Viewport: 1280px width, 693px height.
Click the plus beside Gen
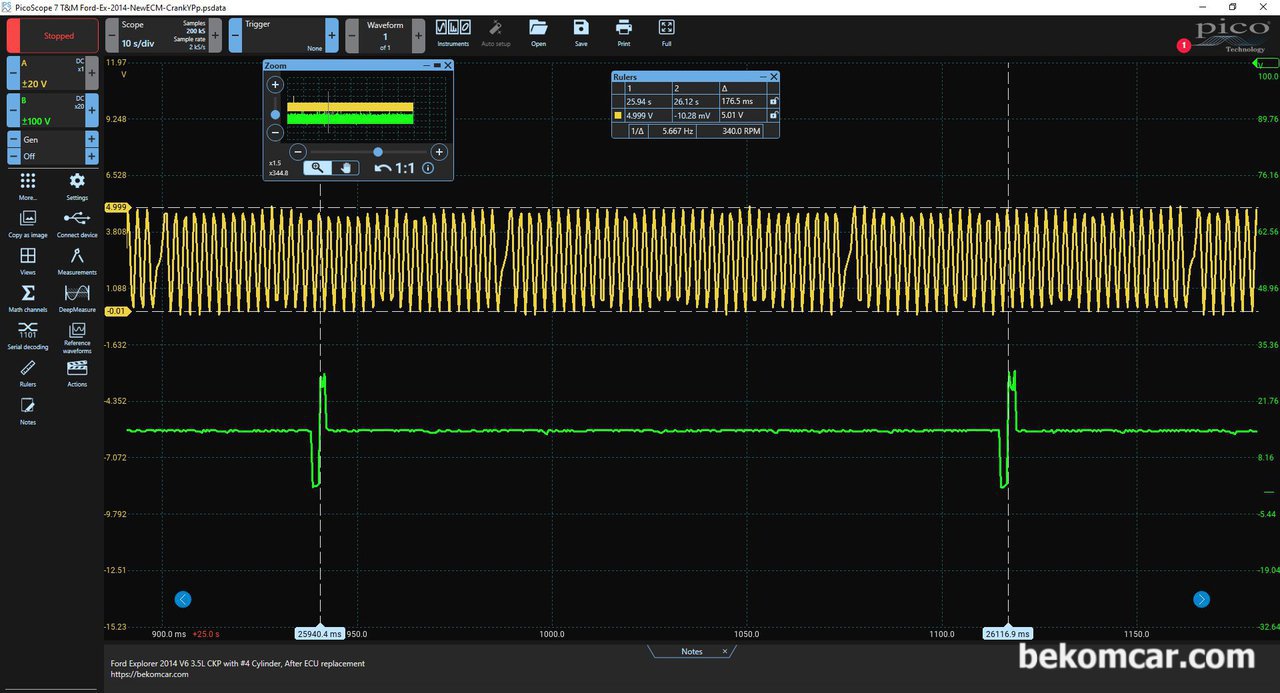click(x=92, y=140)
